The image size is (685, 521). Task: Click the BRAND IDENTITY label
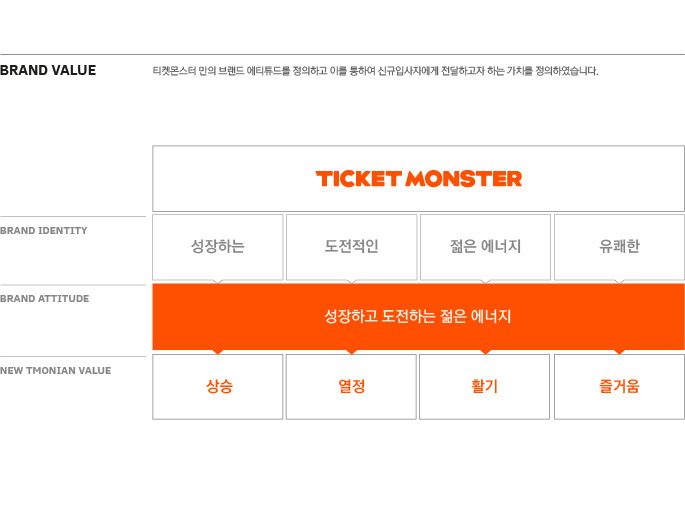click(44, 231)
